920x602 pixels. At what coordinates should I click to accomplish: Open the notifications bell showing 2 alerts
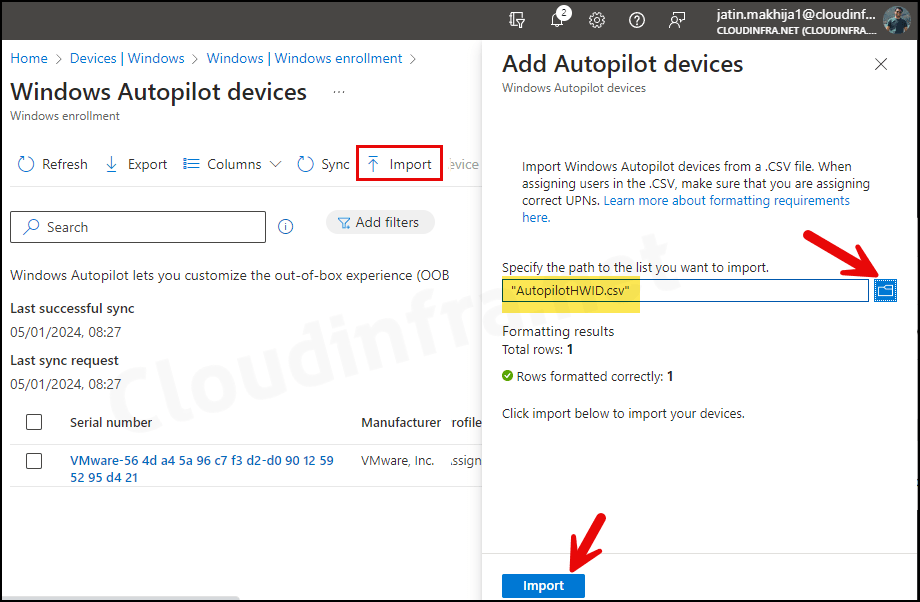pos(557,20)
